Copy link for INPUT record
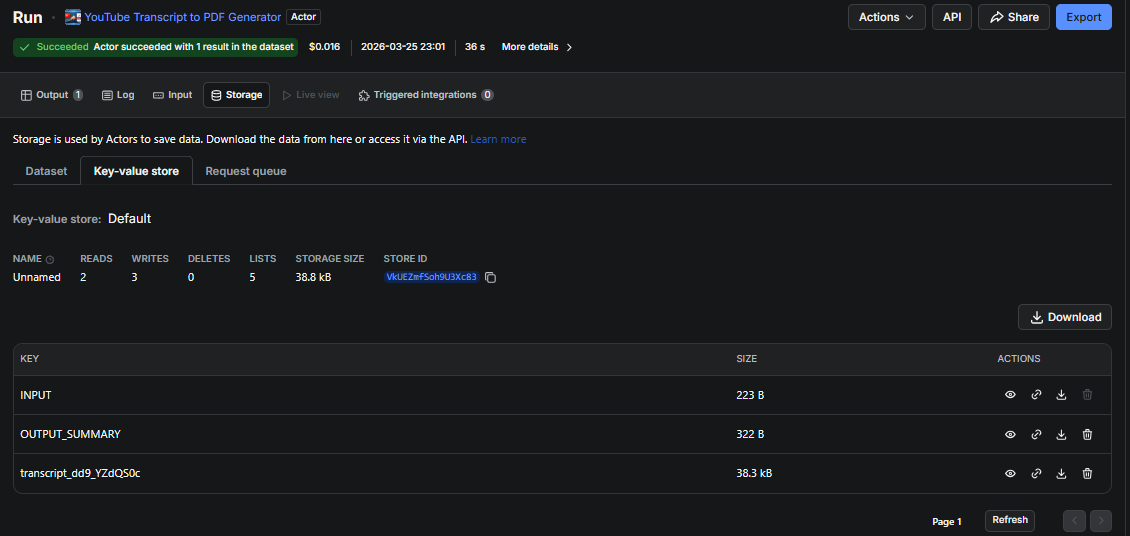The image size is (1130, 536). coord(1036,395)
